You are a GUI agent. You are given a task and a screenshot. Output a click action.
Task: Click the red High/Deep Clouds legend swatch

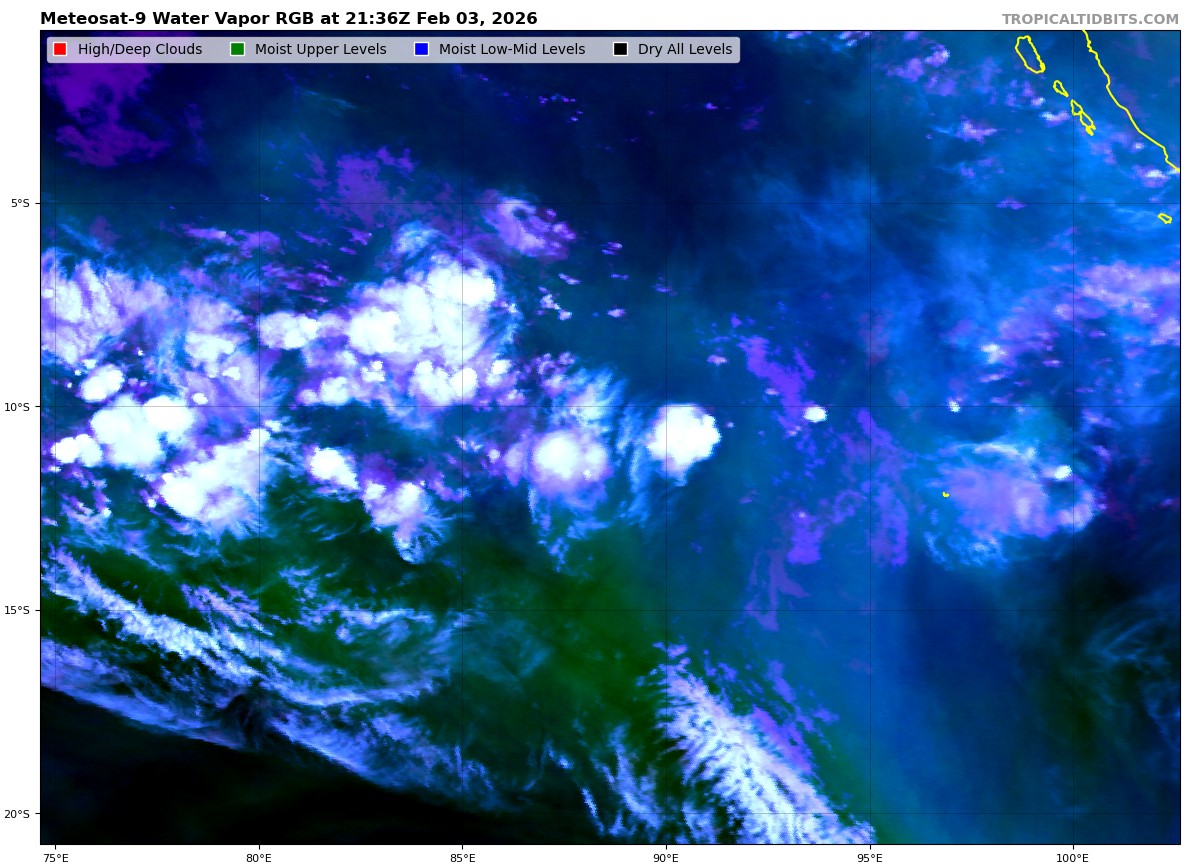(60, 50)
